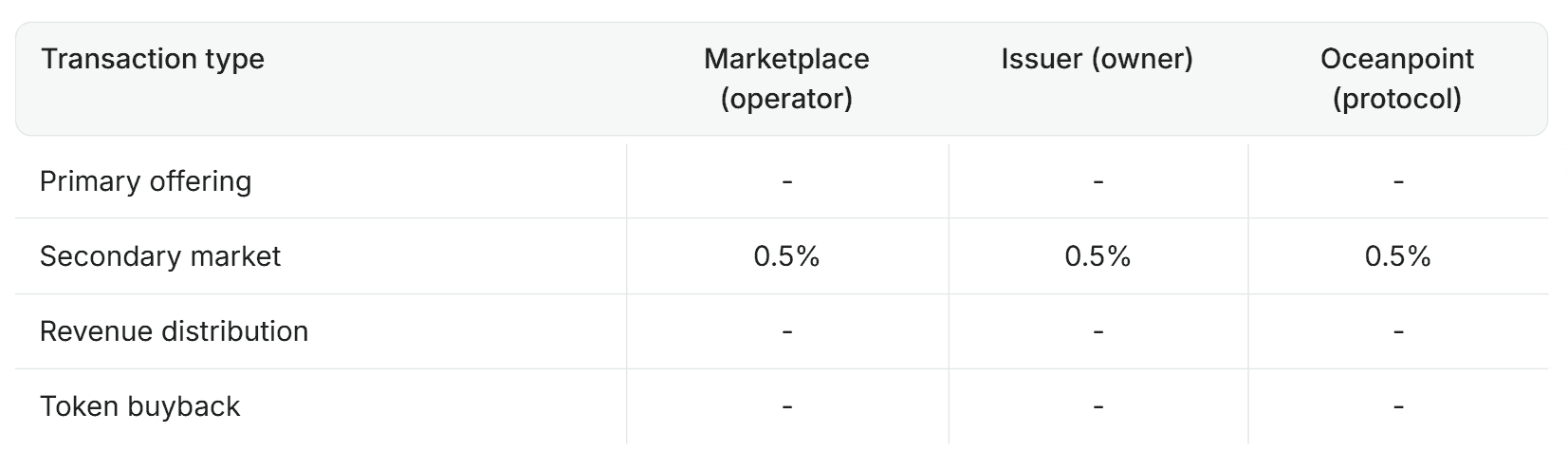Click Token buyback dash under Oceanpoint column

click(1397, 406)
